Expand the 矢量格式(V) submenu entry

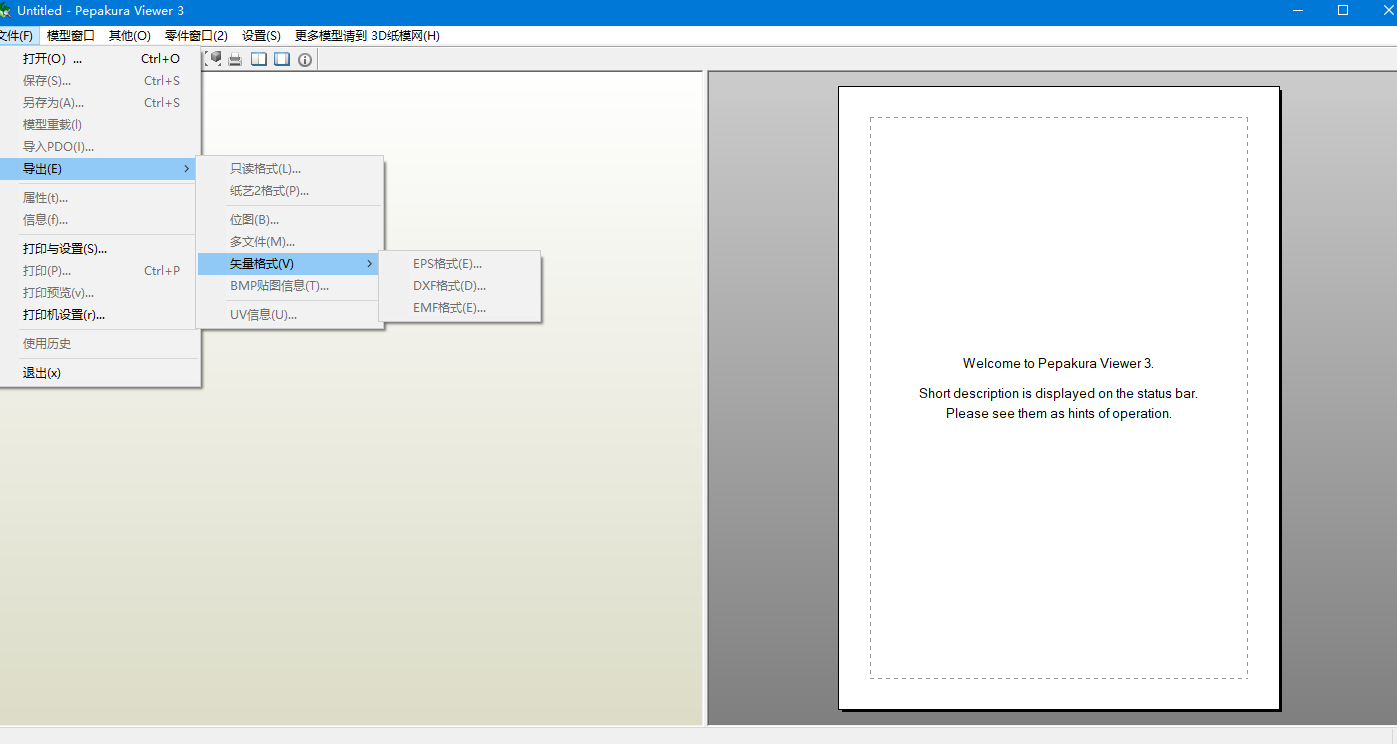pos(290,264)
